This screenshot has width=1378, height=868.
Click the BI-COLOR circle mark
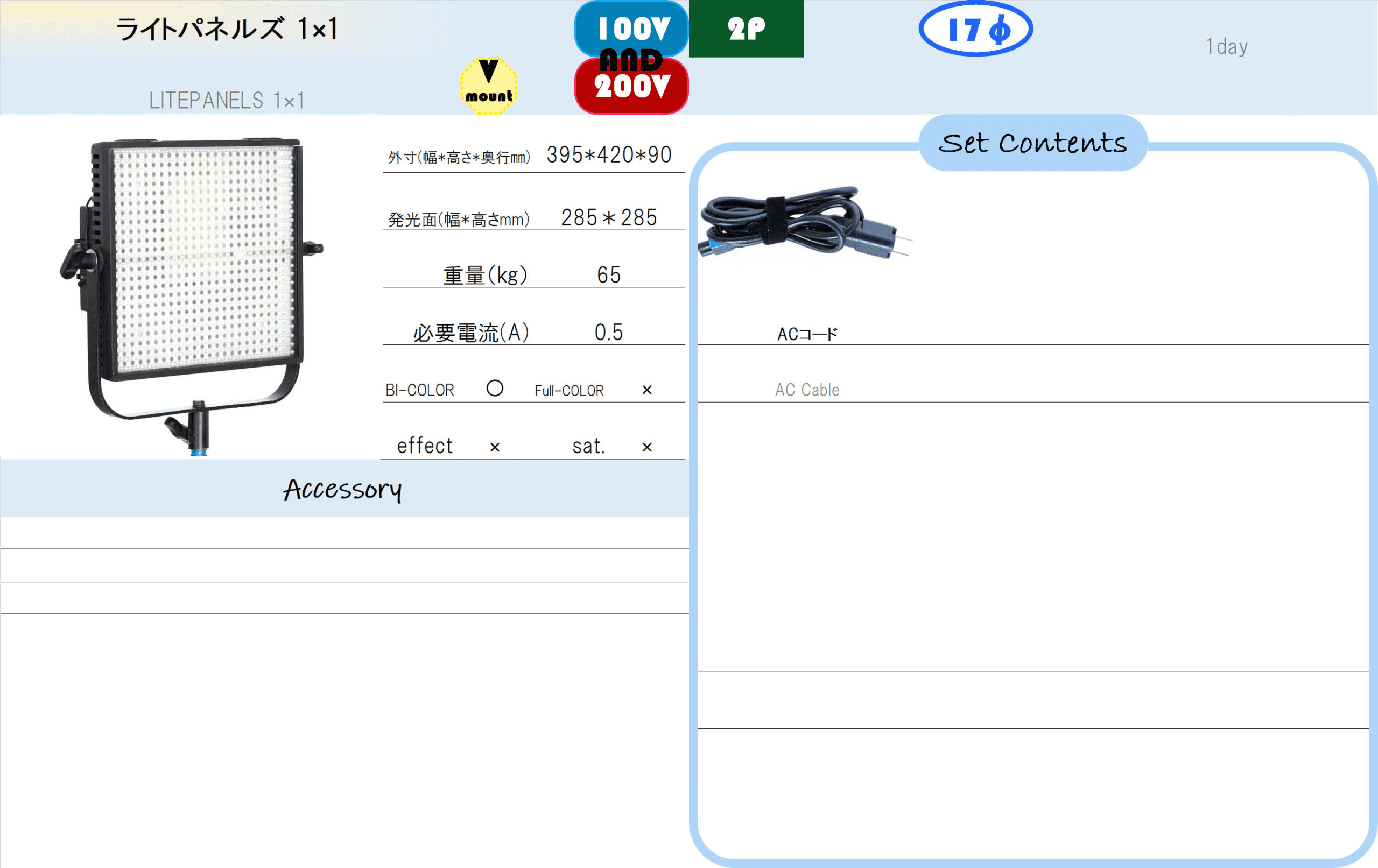495,389
